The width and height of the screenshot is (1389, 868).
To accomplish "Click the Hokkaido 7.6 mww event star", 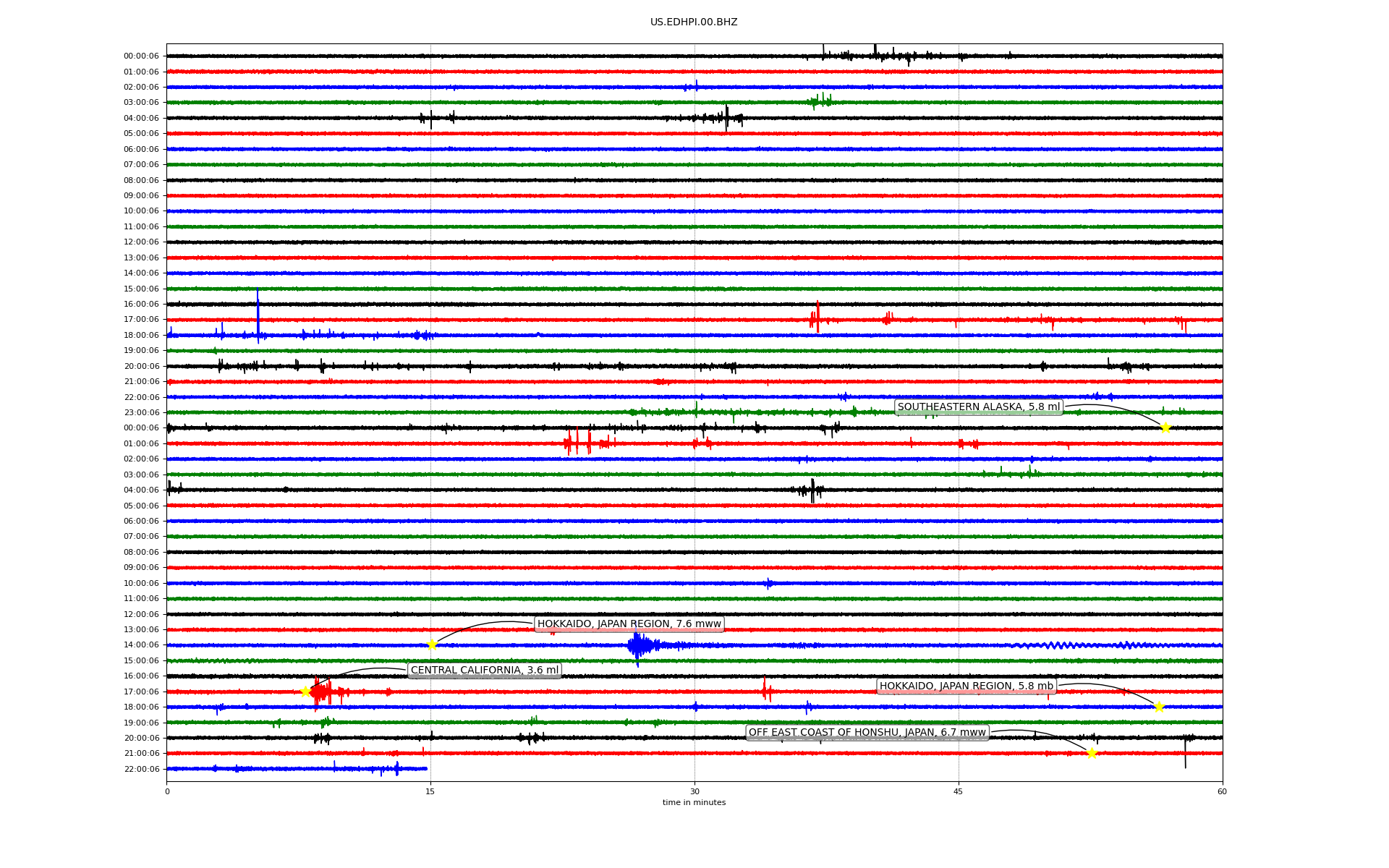I will coord(432,644).
